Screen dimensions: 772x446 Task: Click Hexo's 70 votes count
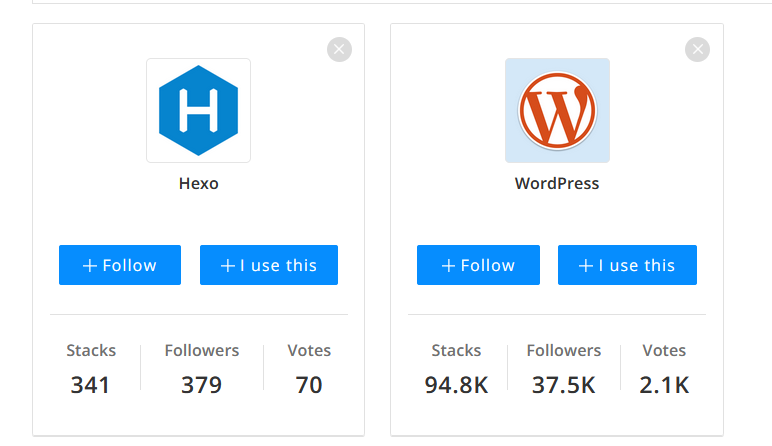(x=309, y=384)
